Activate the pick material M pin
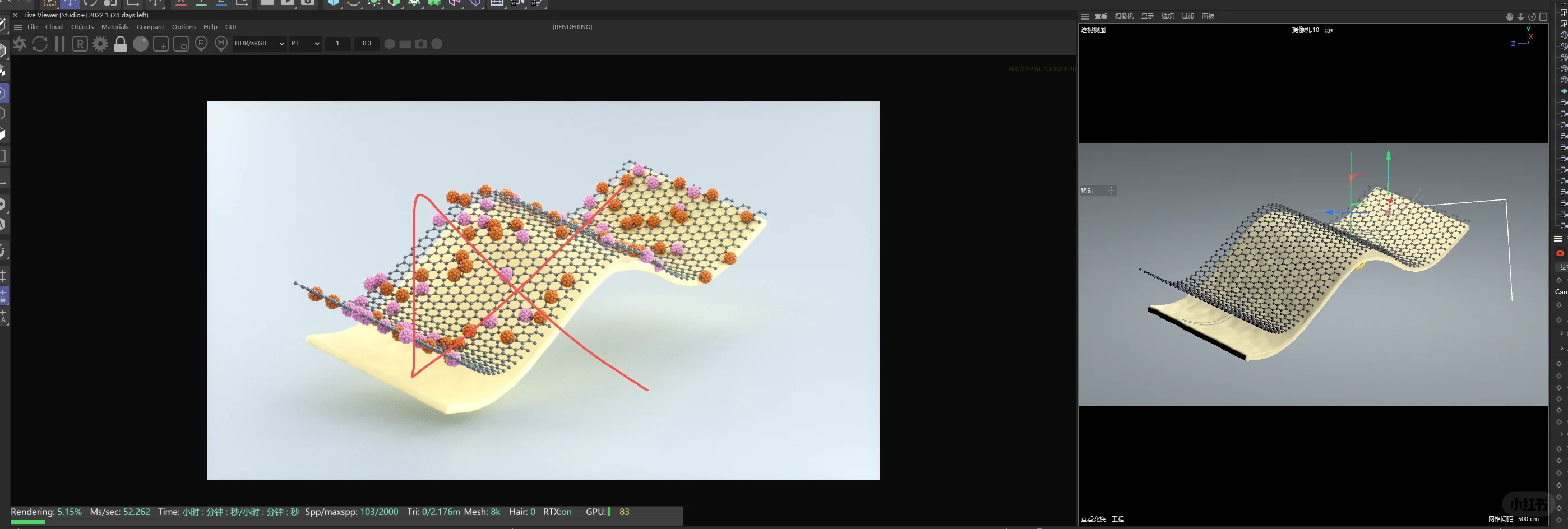 (x=221, y=44)
